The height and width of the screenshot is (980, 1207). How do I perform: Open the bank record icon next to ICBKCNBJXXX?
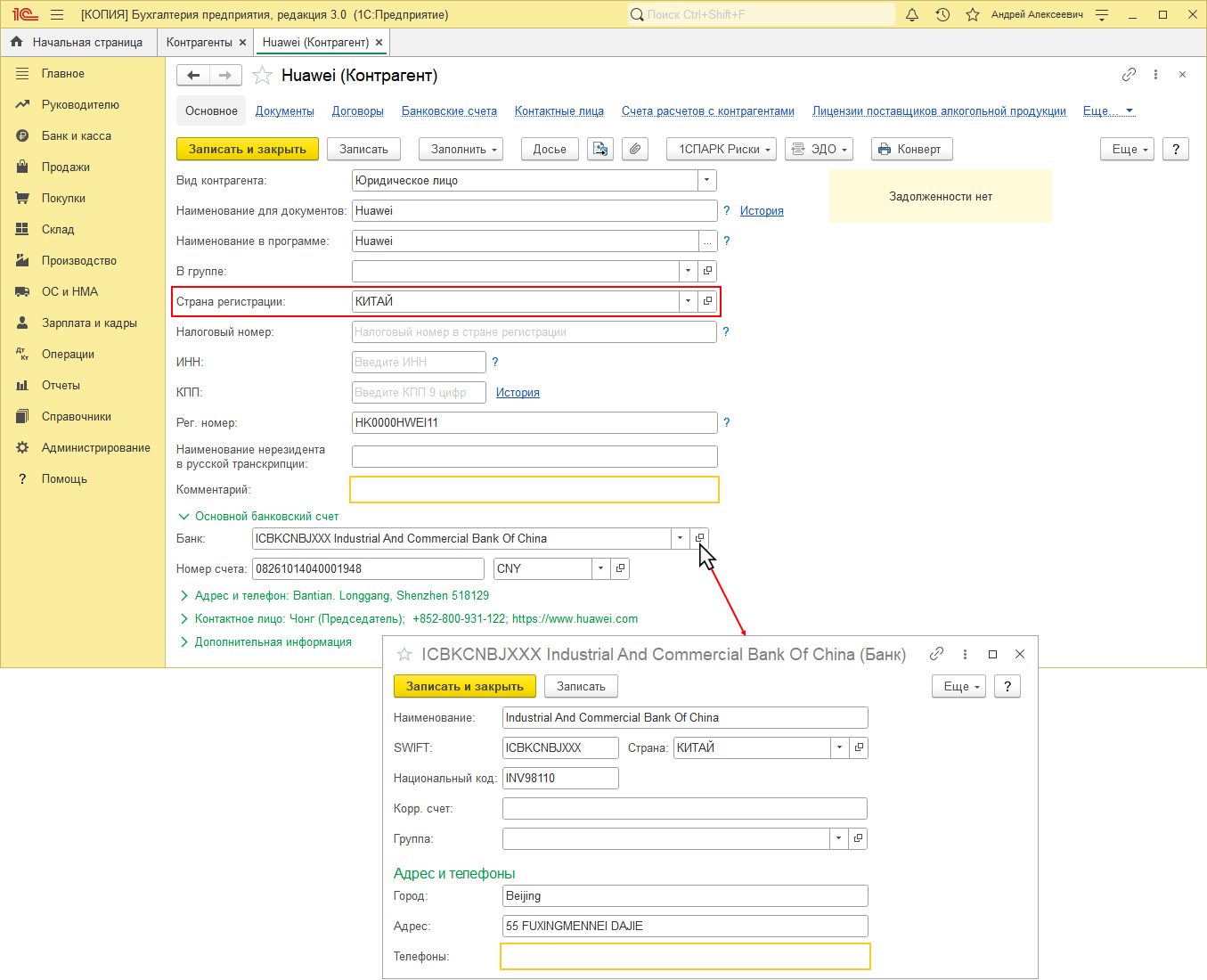coord(699,538)
